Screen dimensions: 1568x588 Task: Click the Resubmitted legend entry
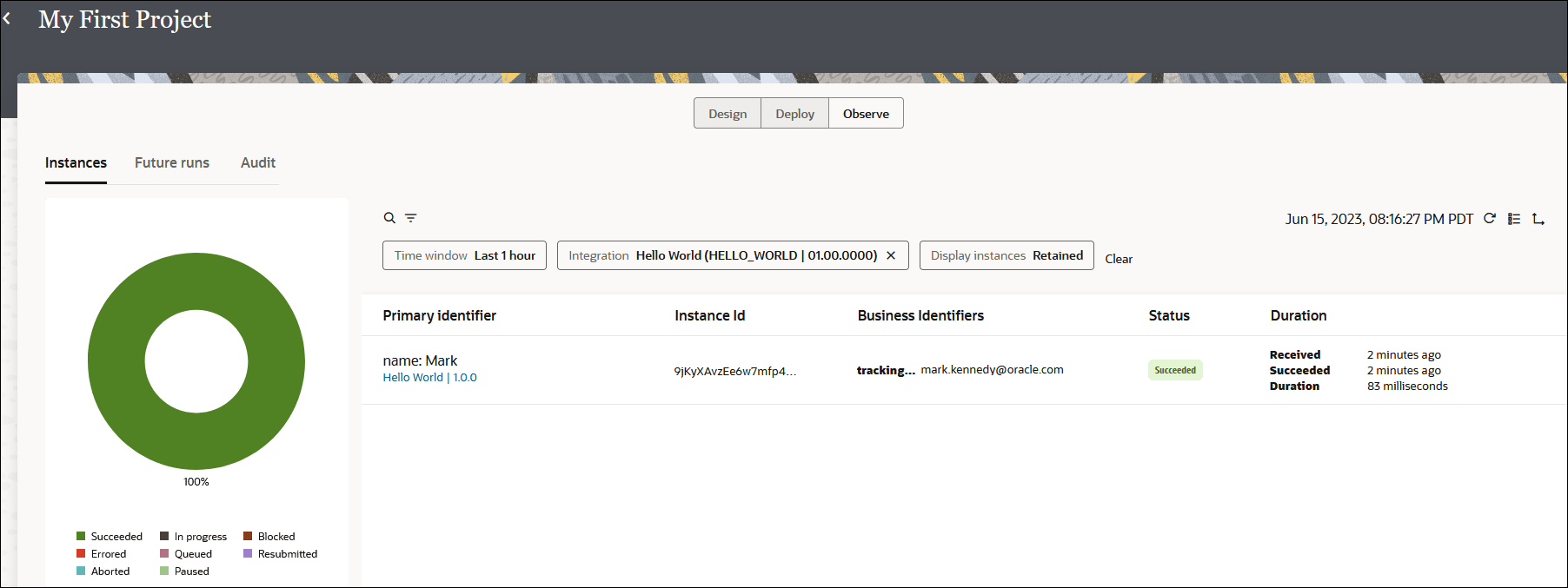tap(281, 554)
